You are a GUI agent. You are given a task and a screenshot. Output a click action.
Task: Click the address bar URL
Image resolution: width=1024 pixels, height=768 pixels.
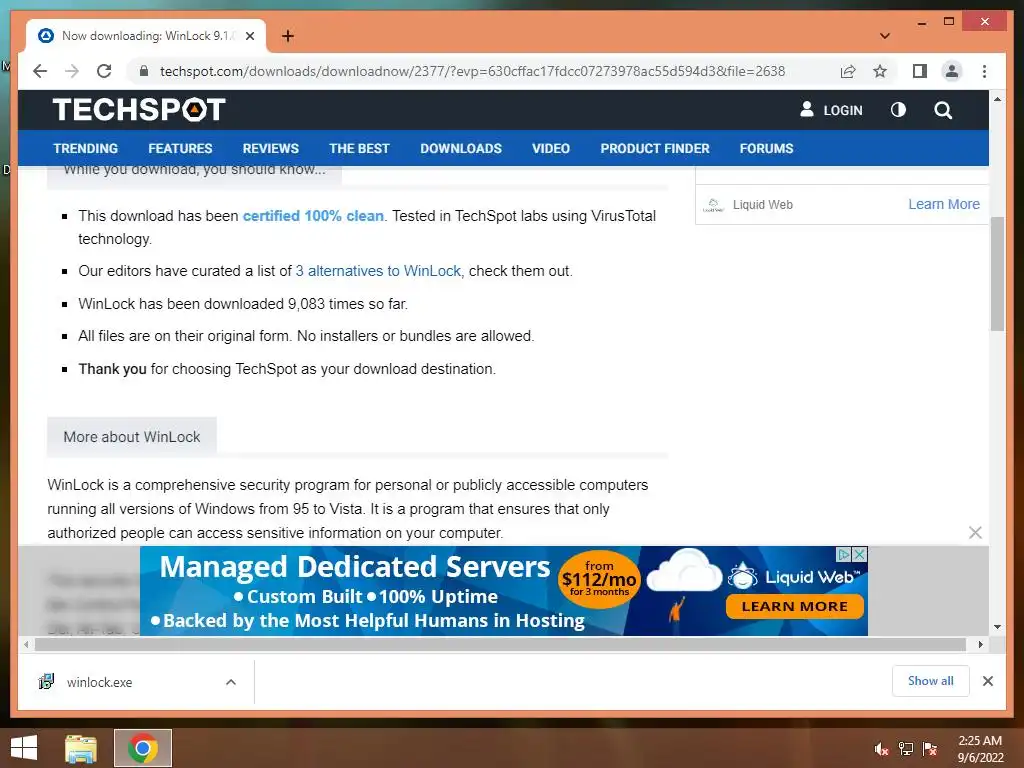click(x=472, y=71)
